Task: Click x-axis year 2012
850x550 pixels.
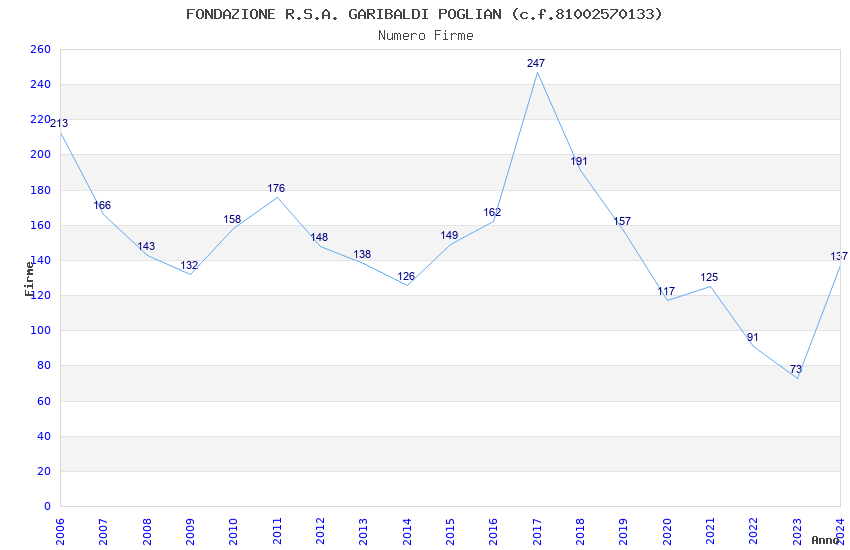Action: pos(320,532)
